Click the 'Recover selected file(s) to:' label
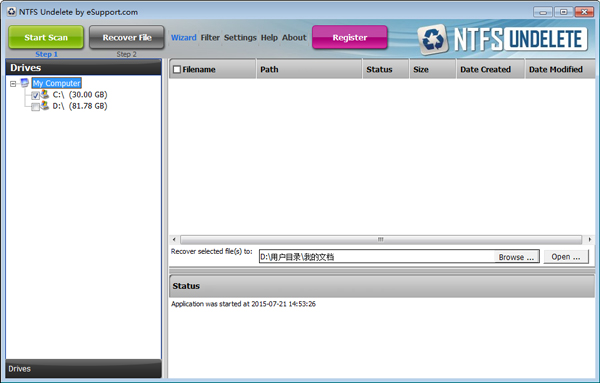Viewport: 600px width, 383px height. click(212, 251)
